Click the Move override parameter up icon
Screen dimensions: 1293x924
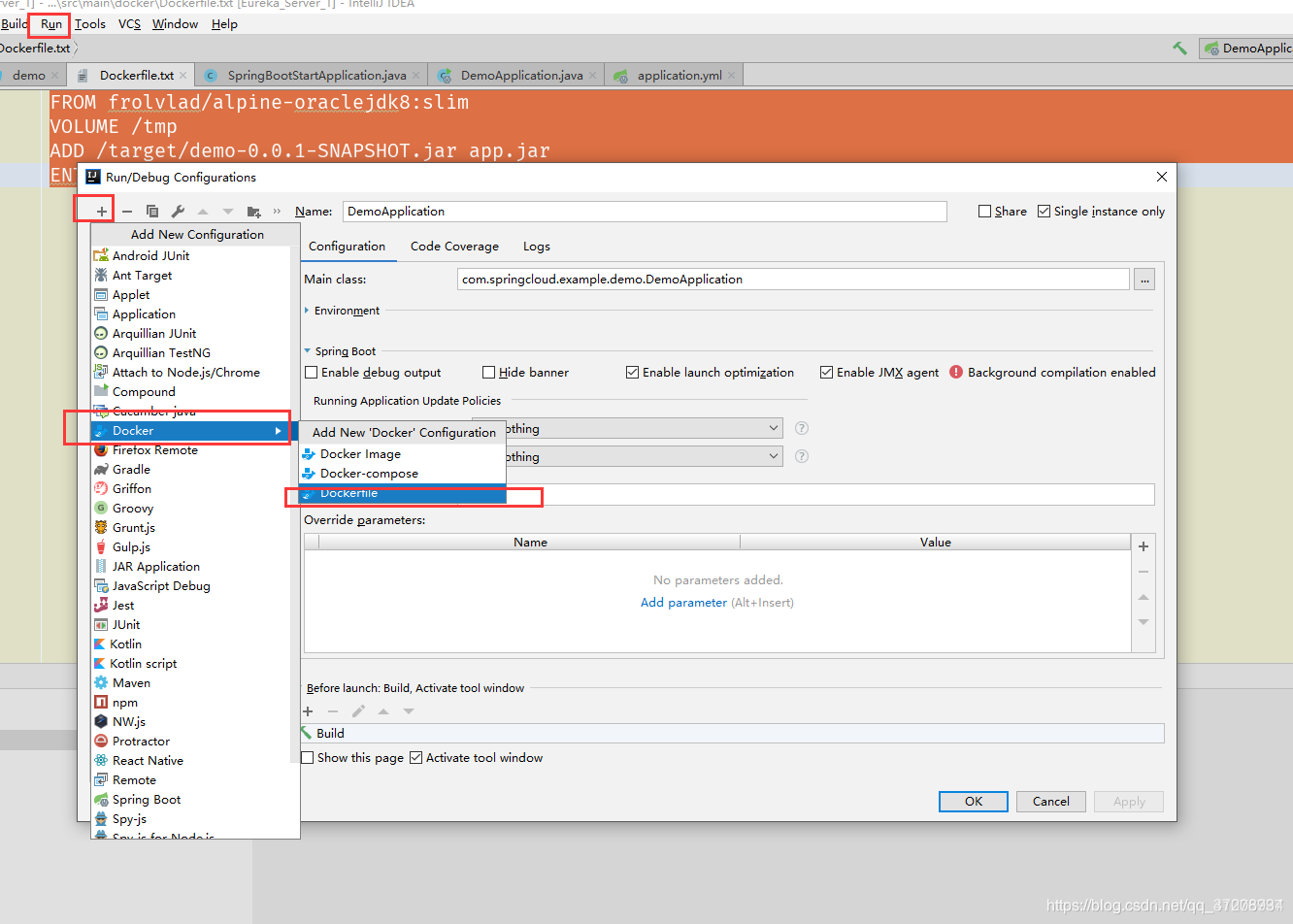click(x=1144, y=597)
